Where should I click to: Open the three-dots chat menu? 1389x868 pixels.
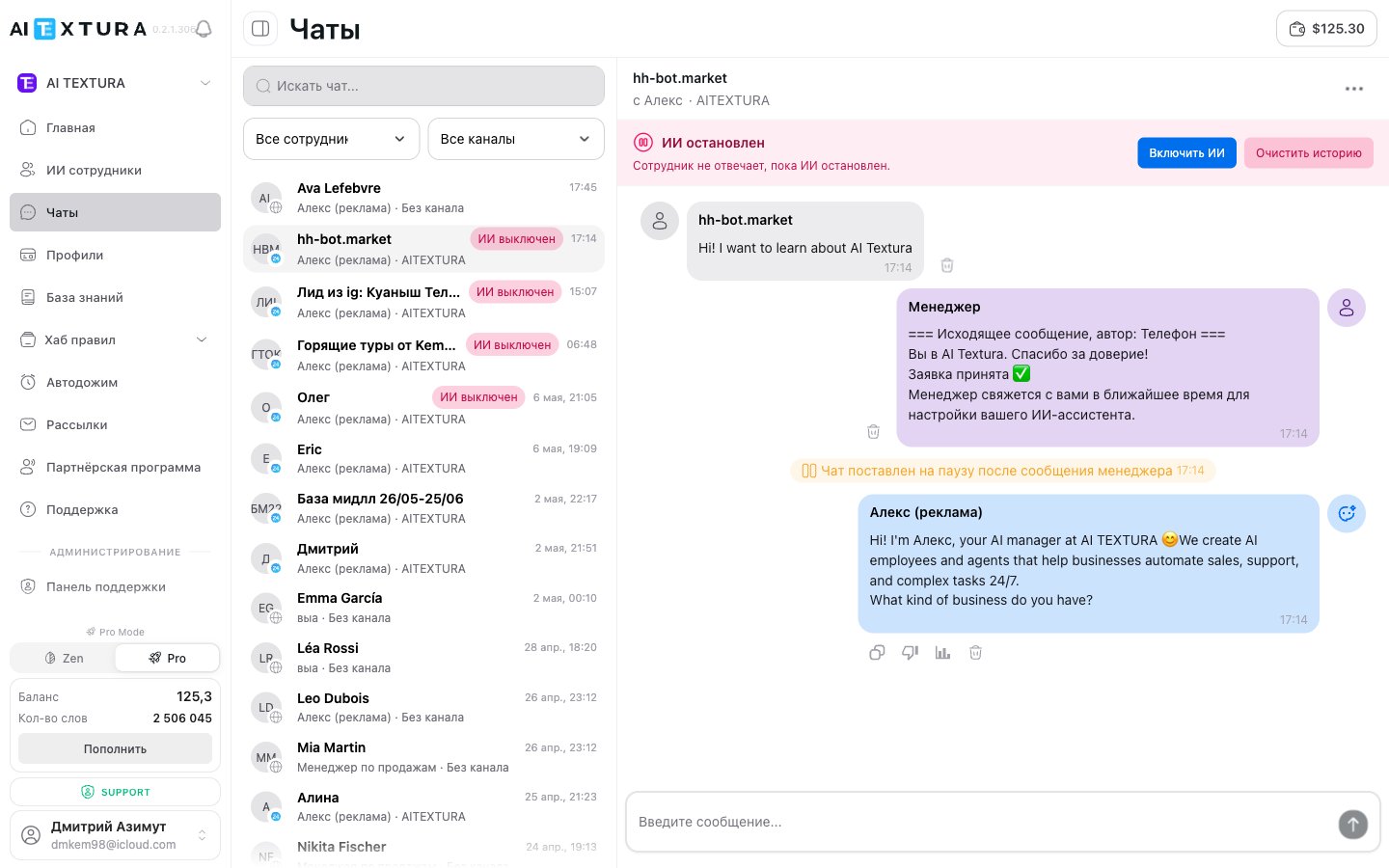pyautogui.click(x=1354, y=89)
